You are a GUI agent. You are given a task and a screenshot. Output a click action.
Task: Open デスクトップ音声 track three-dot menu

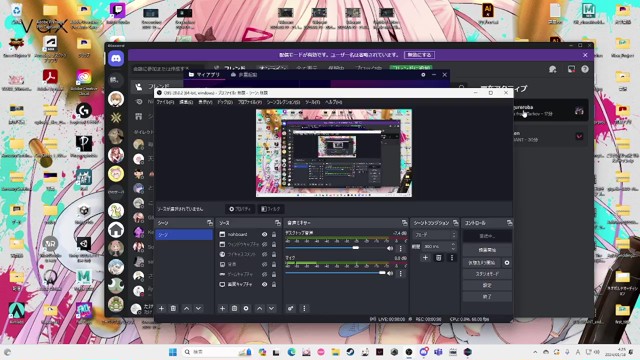point(400,248)
